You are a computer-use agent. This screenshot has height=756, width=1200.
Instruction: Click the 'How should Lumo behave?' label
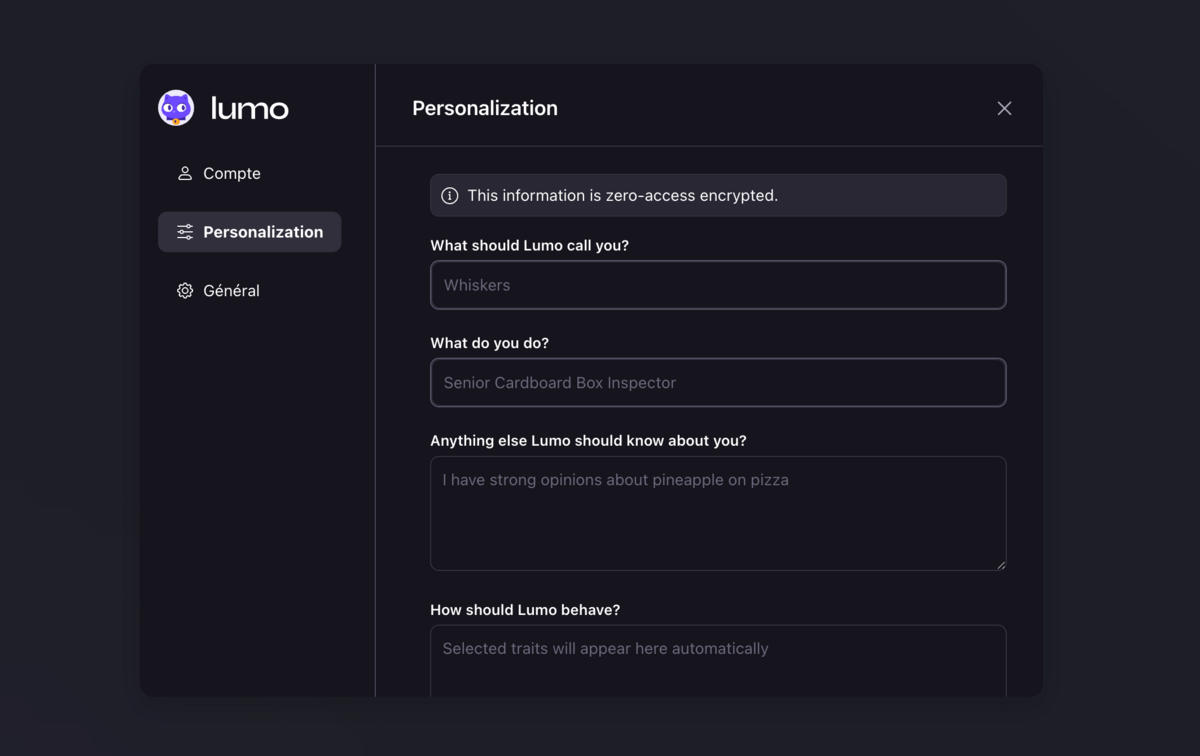(525, 610)
